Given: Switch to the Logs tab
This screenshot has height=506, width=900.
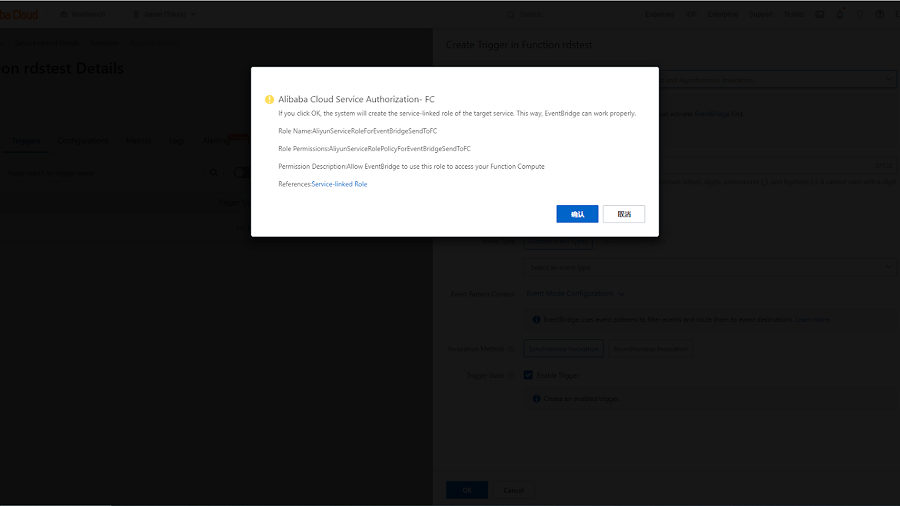Looking at the screenshot, I should pyautogui.click(x=177, y=141).
